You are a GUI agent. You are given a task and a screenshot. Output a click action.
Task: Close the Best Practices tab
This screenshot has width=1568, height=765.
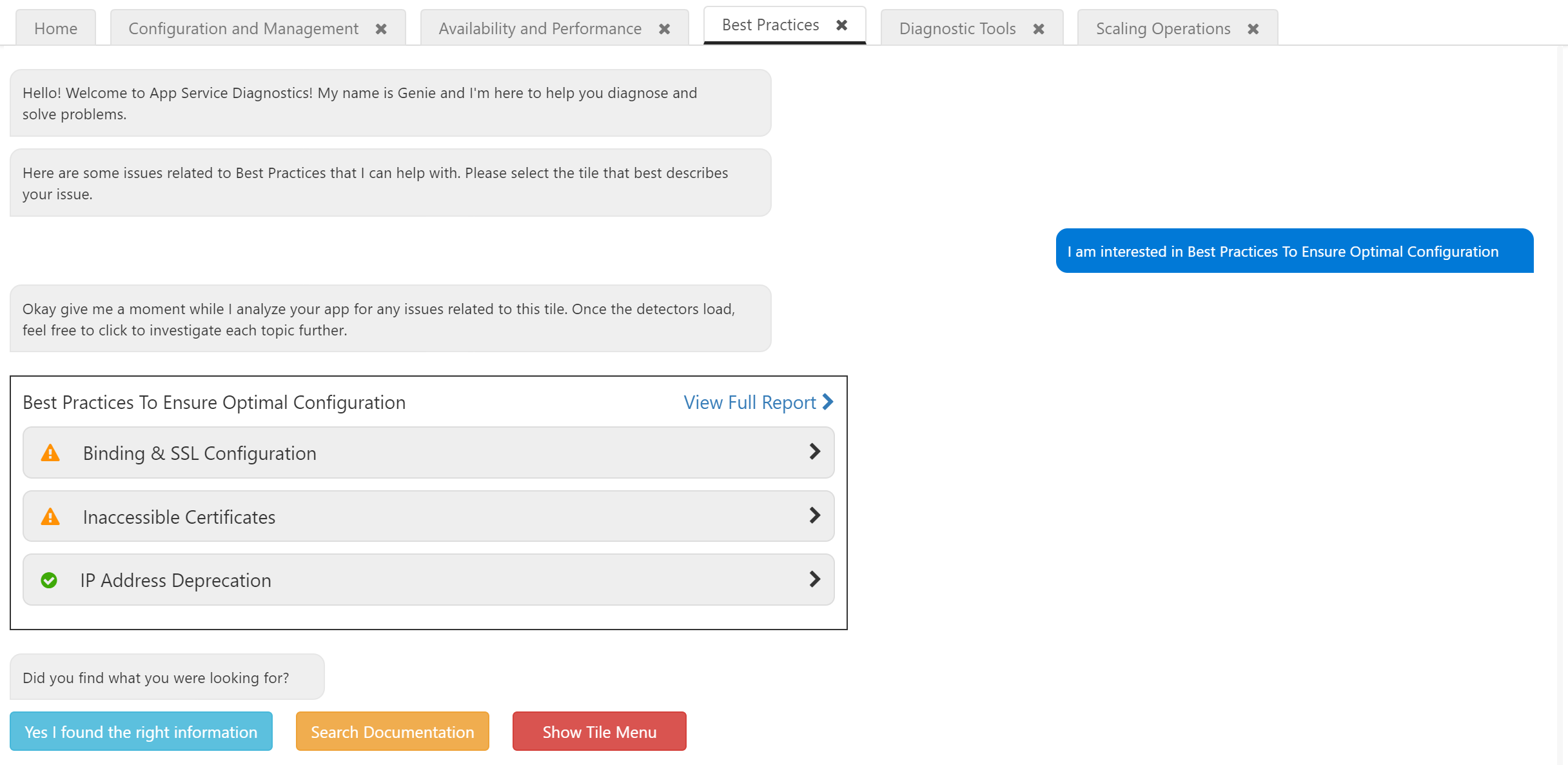pyautogui.click(x=841, y=25)
